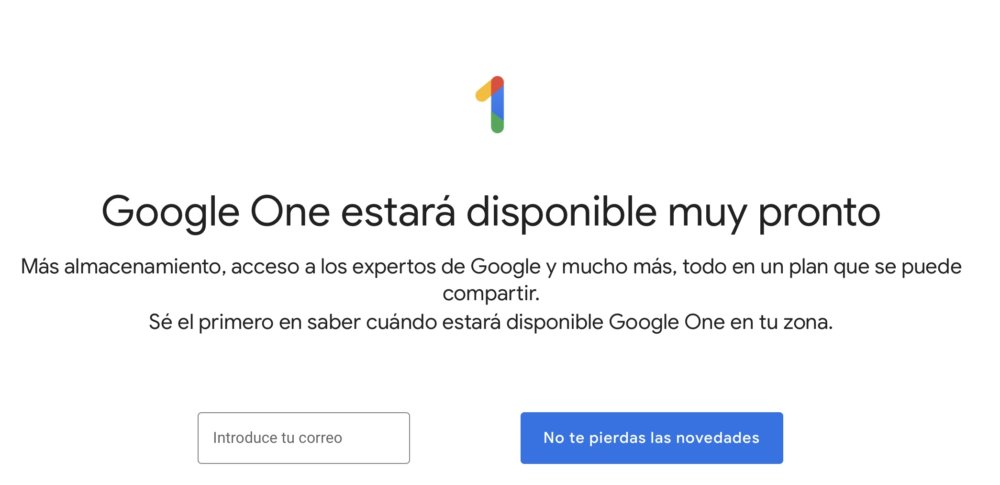The width and height of the screenshot is (1000, 485).
Task: Focus the 'Introduce tu correo' email field
Action: tap(304, 438)
